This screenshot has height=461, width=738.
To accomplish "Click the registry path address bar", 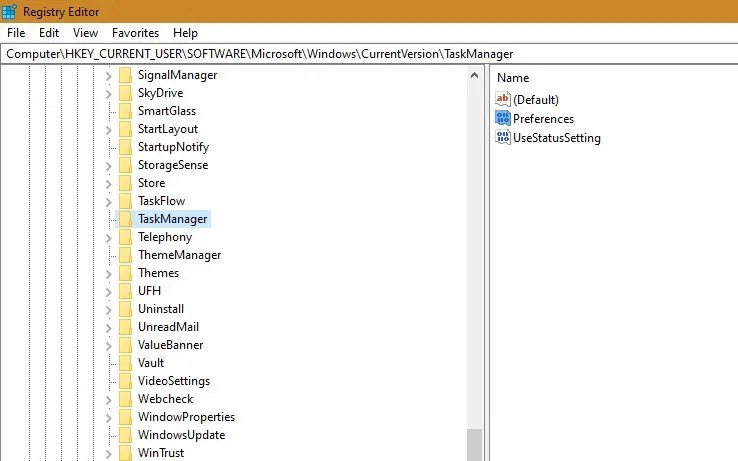I will (369, 54).
